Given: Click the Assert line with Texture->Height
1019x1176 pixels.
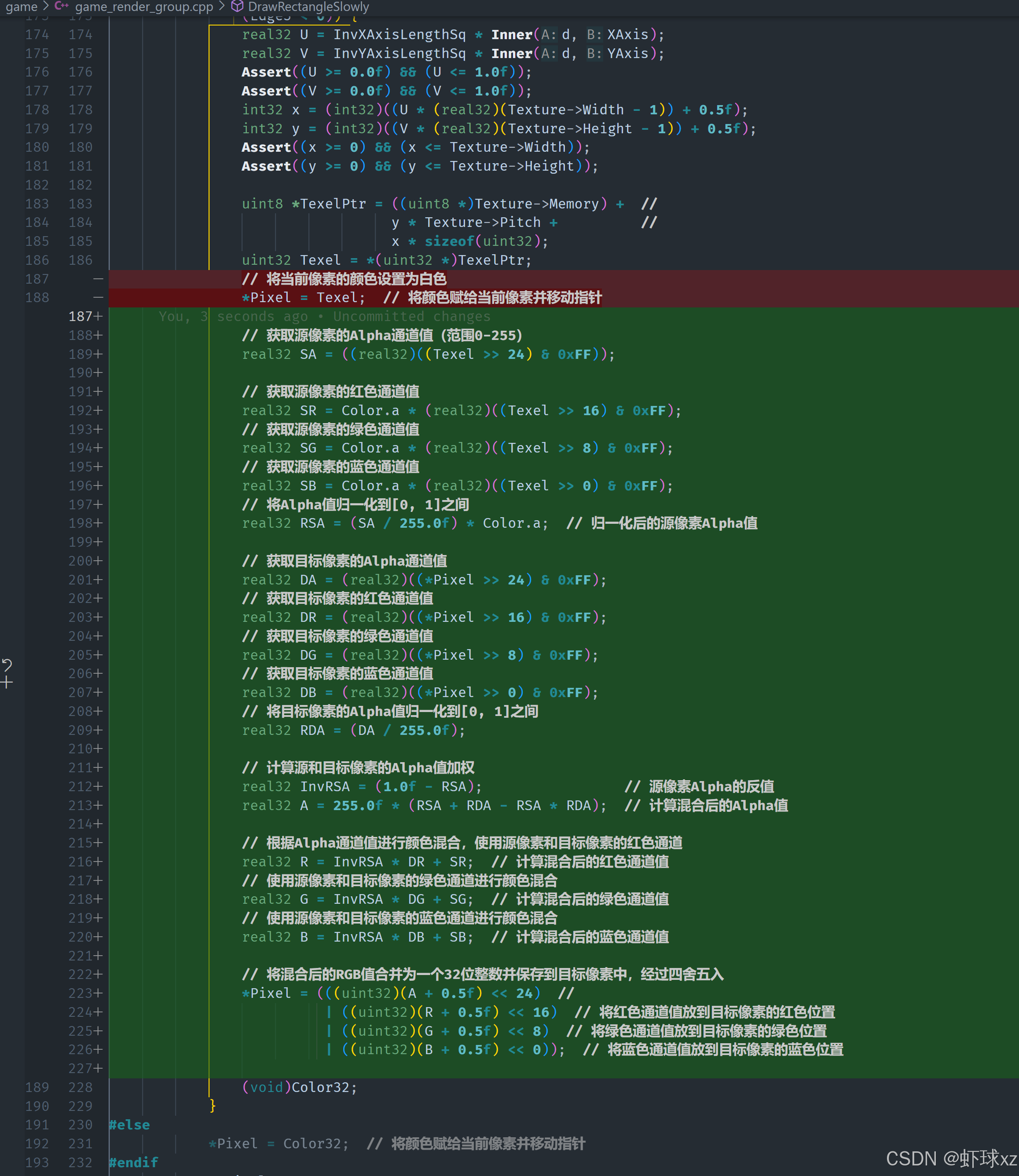Looking at the screenshot, I should click(420, 166).
